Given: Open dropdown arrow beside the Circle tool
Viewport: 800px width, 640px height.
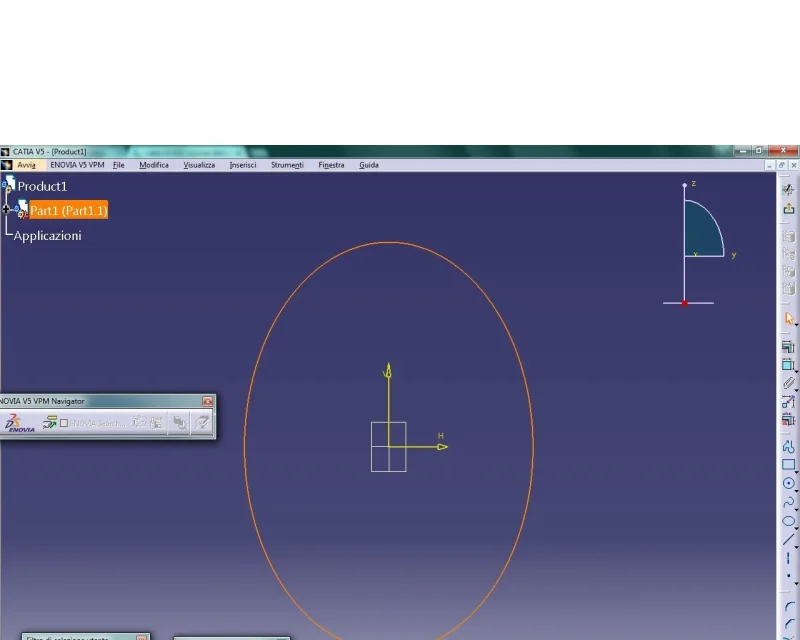Looking at the screenshot, I should [x=797, y=489].
